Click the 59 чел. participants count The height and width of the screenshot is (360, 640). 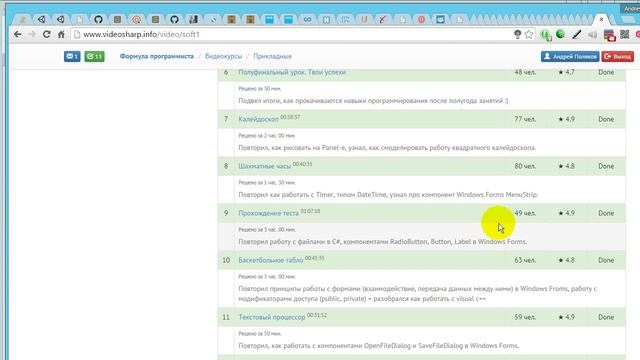pyautogui.click(x=525, y=317)
